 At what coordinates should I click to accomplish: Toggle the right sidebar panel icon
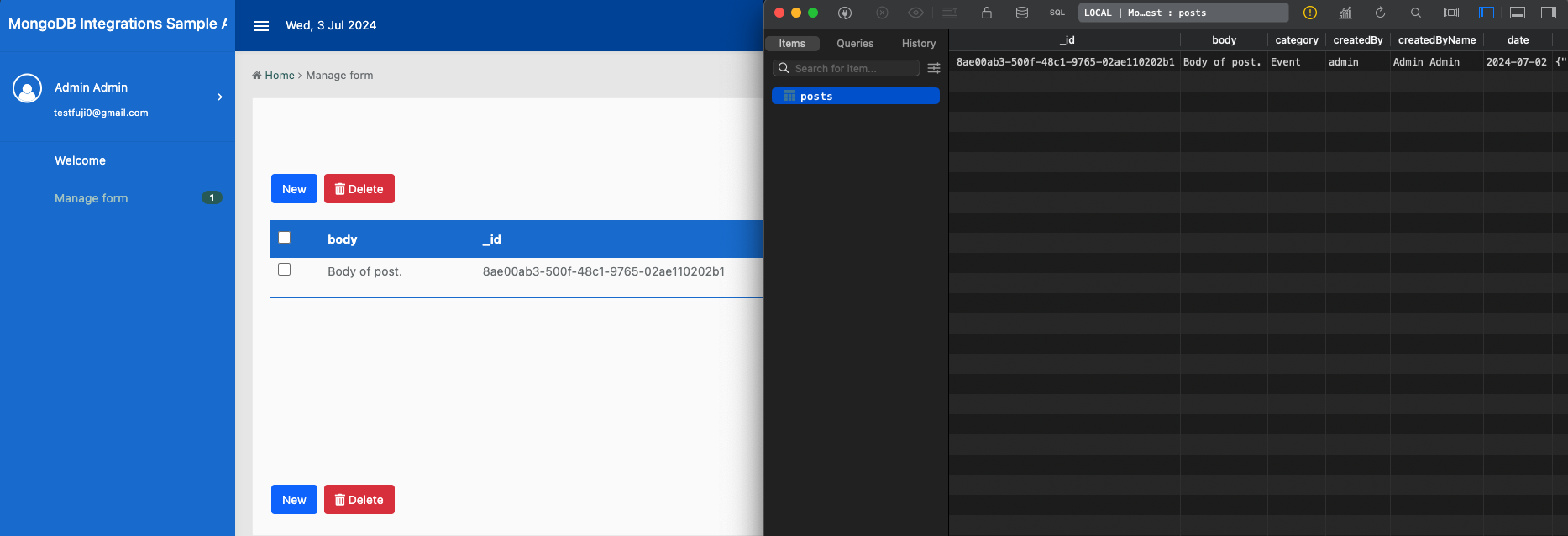pos(1549,13)
